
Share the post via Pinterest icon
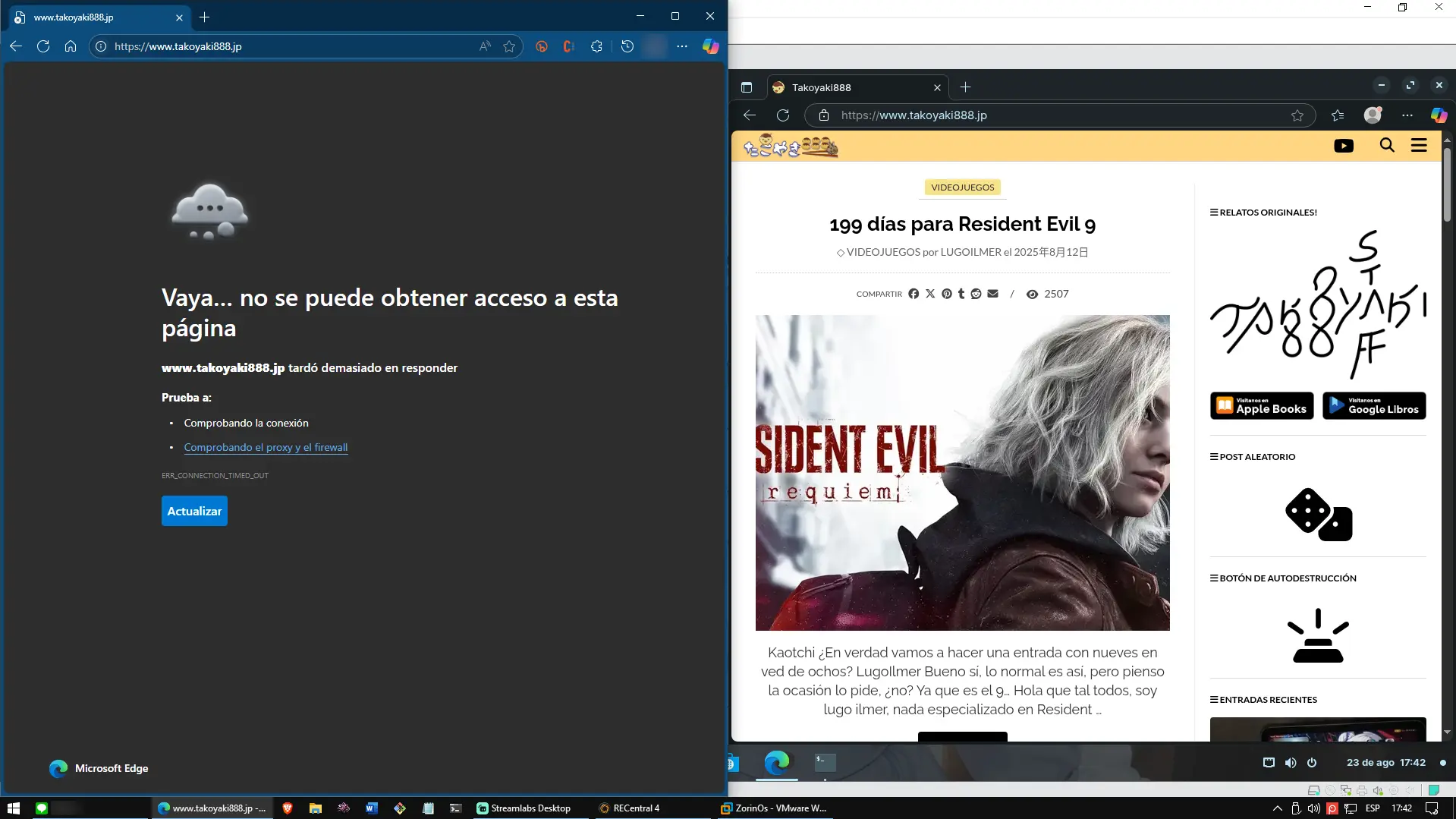pos(946,294)
